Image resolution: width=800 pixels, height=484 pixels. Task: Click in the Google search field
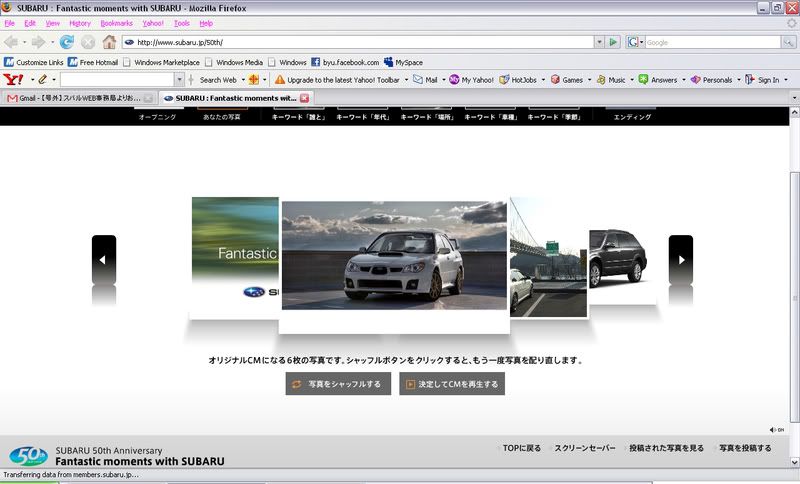tap(713, 42)
